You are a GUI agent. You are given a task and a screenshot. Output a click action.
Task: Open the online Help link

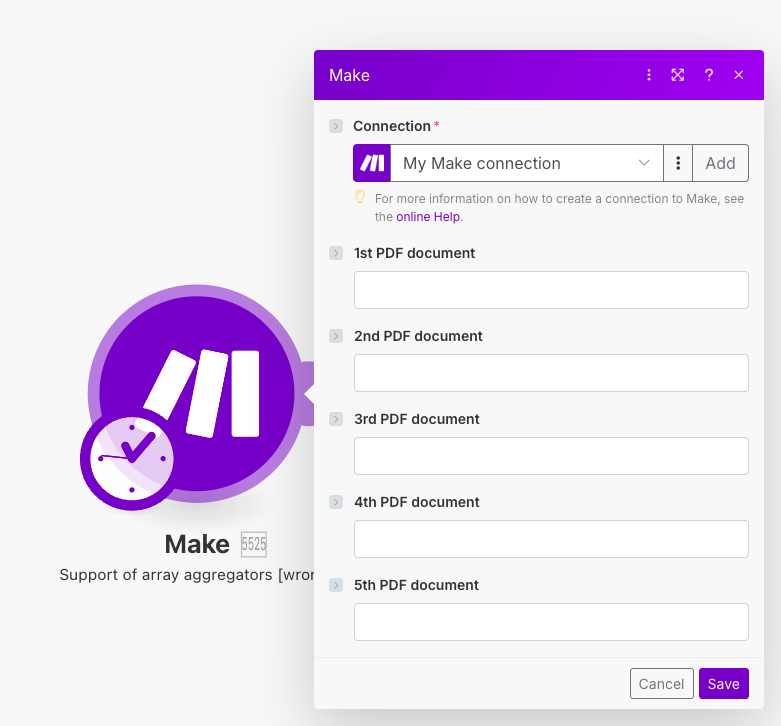[x=428, y=216]
